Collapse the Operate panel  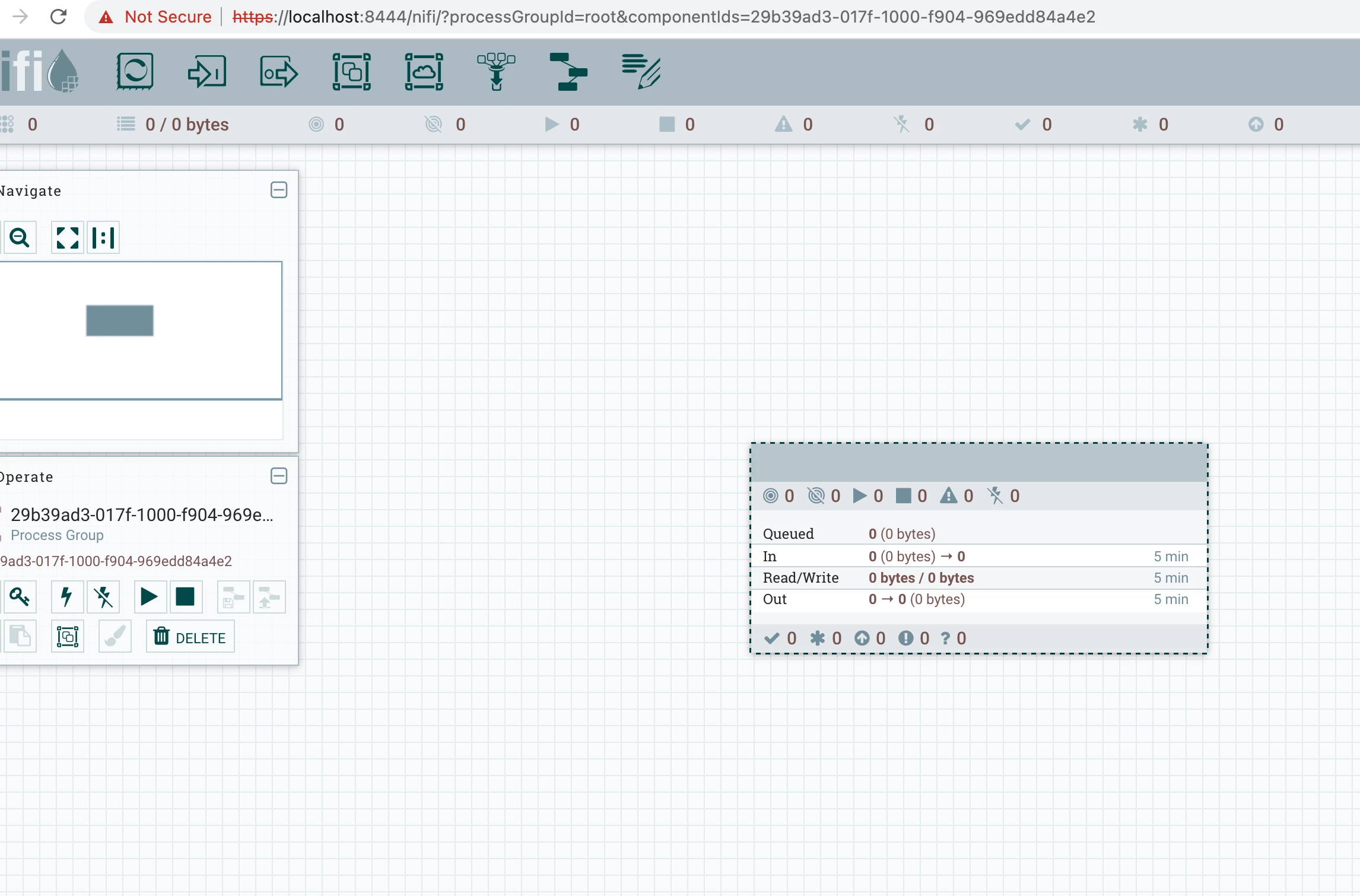(279, 476)
